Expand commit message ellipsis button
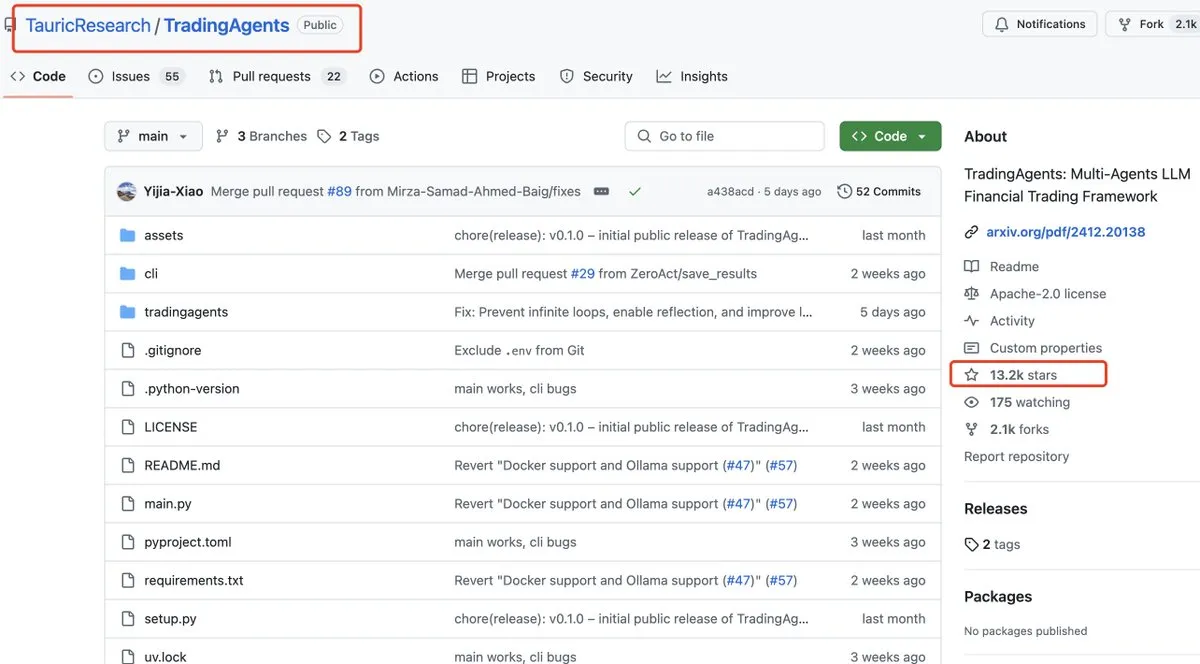 601,191
